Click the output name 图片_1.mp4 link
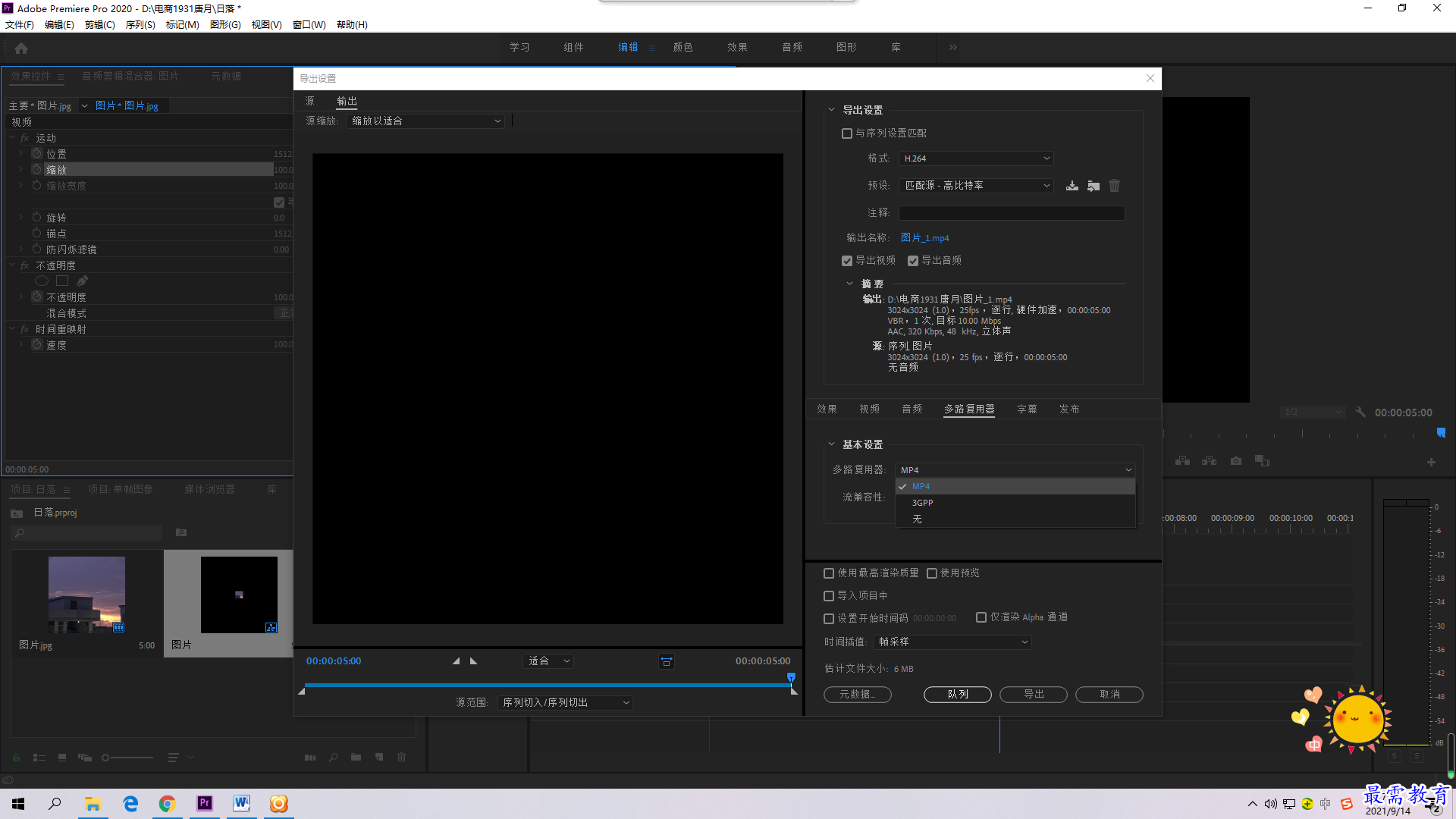 924,238
